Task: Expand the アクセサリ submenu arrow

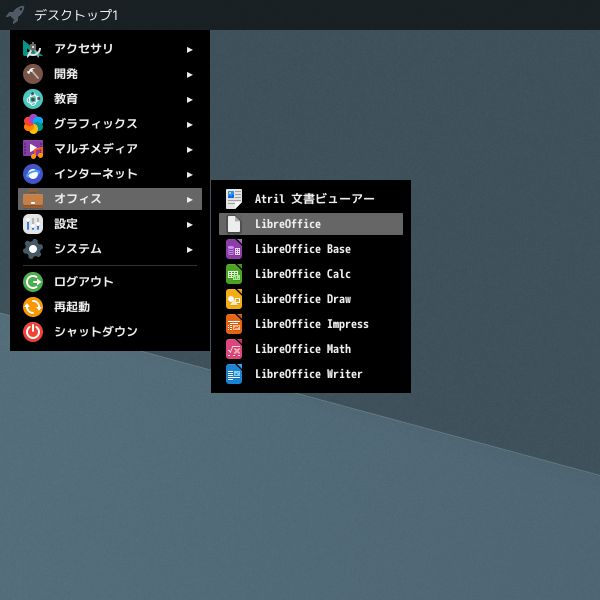Action: (189, 50)
